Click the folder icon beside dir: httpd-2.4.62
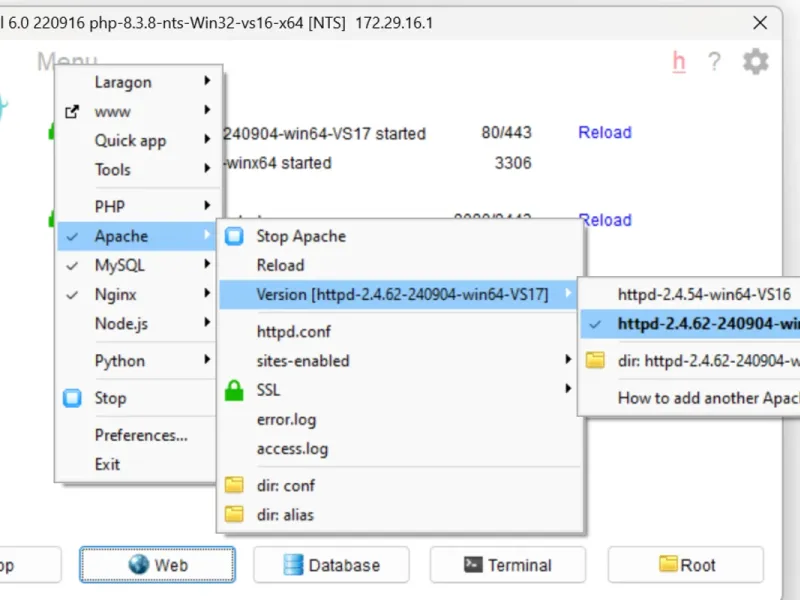This screenshot has width=800, height=600. [595, 360]
